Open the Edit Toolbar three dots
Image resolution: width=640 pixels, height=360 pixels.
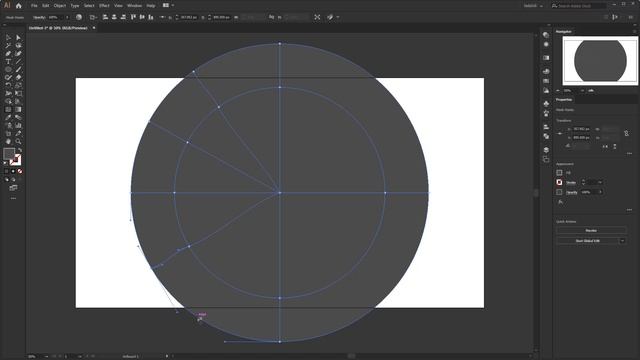13,198
